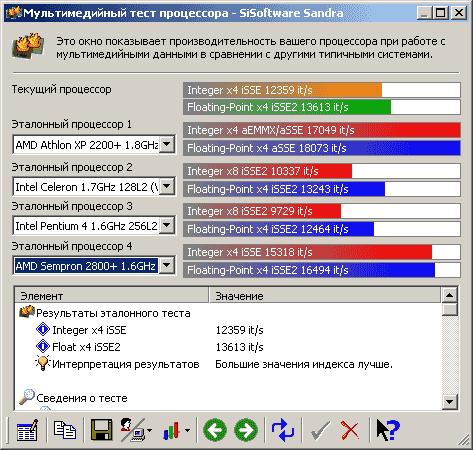Image resolution: width=473 pixels, height=450 pixels.
Task: Click the magnifier icon for Сведения о тесте
Action: tap(27, 397)
